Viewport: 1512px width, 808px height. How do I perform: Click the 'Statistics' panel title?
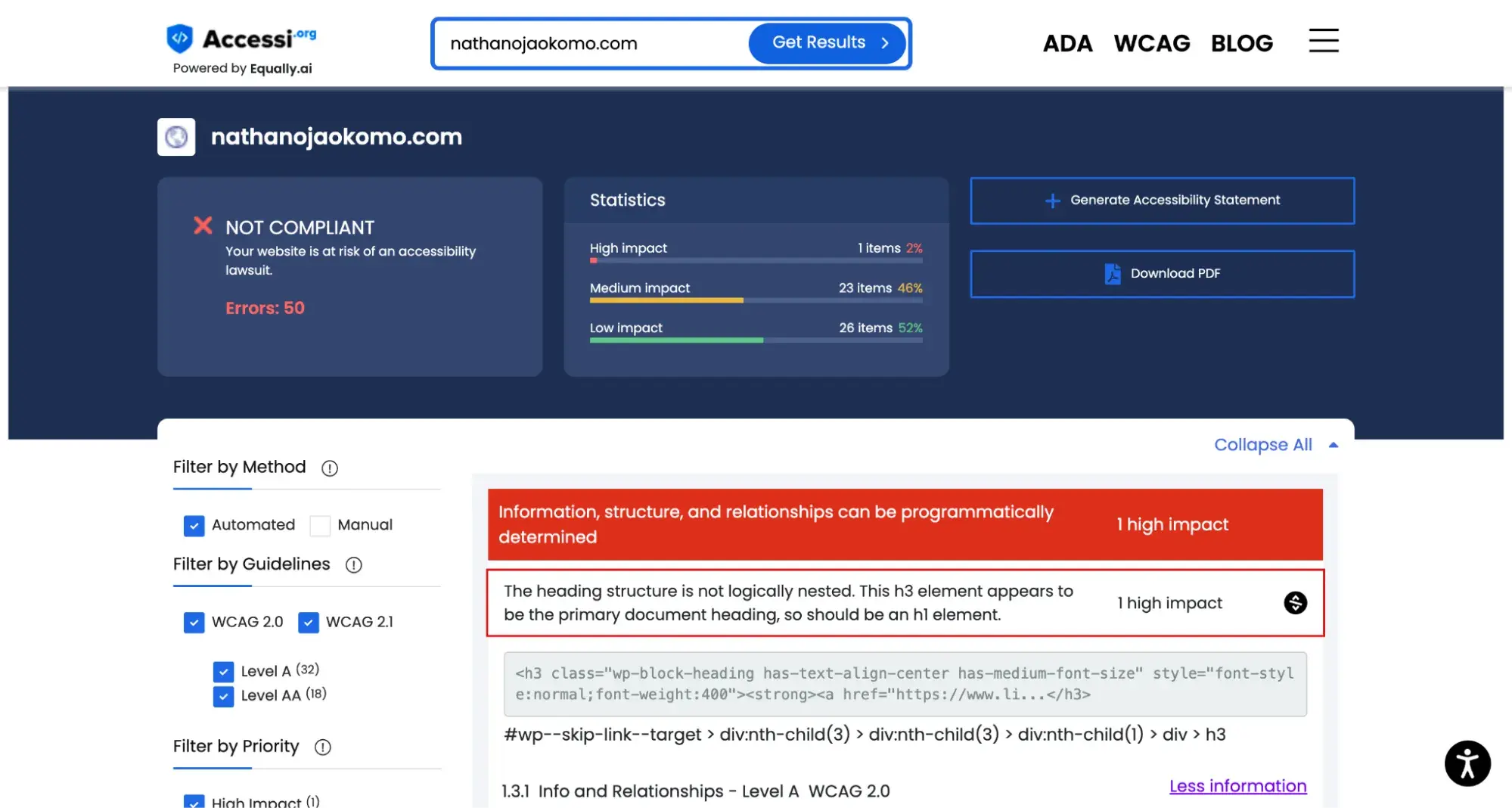628,200
